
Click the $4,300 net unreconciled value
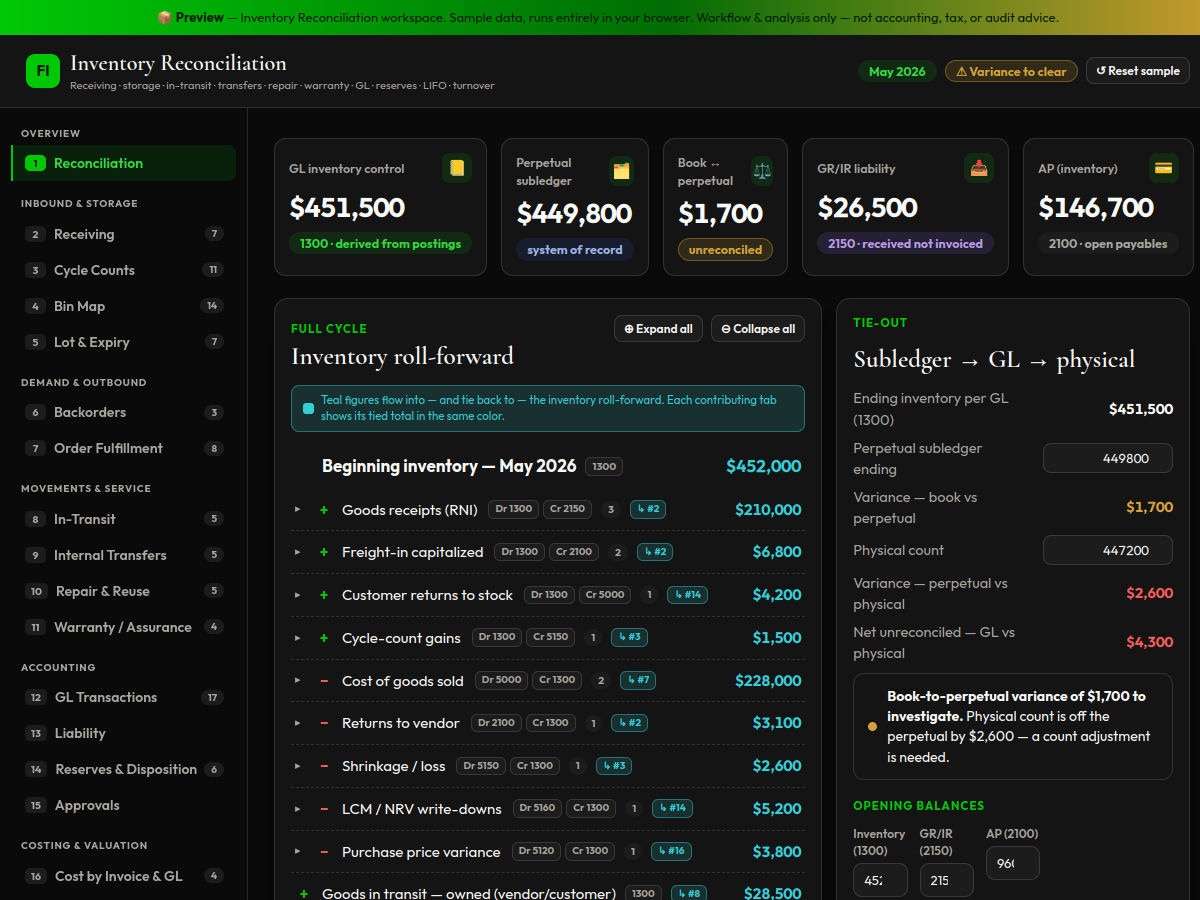(x=1150, y=642)
